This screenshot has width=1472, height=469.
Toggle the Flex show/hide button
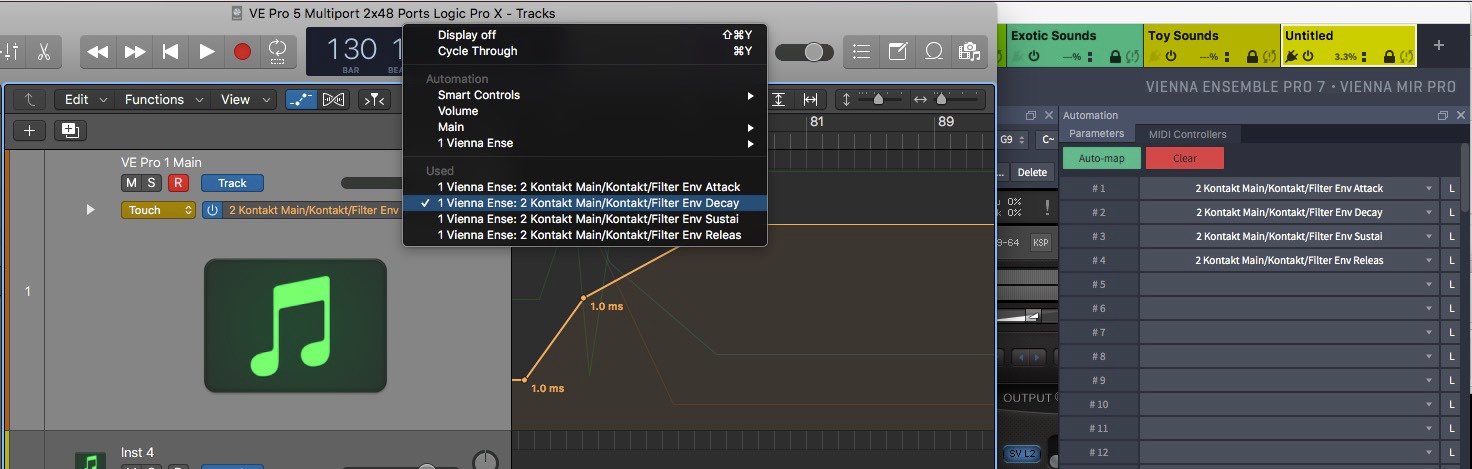[334, 99]
